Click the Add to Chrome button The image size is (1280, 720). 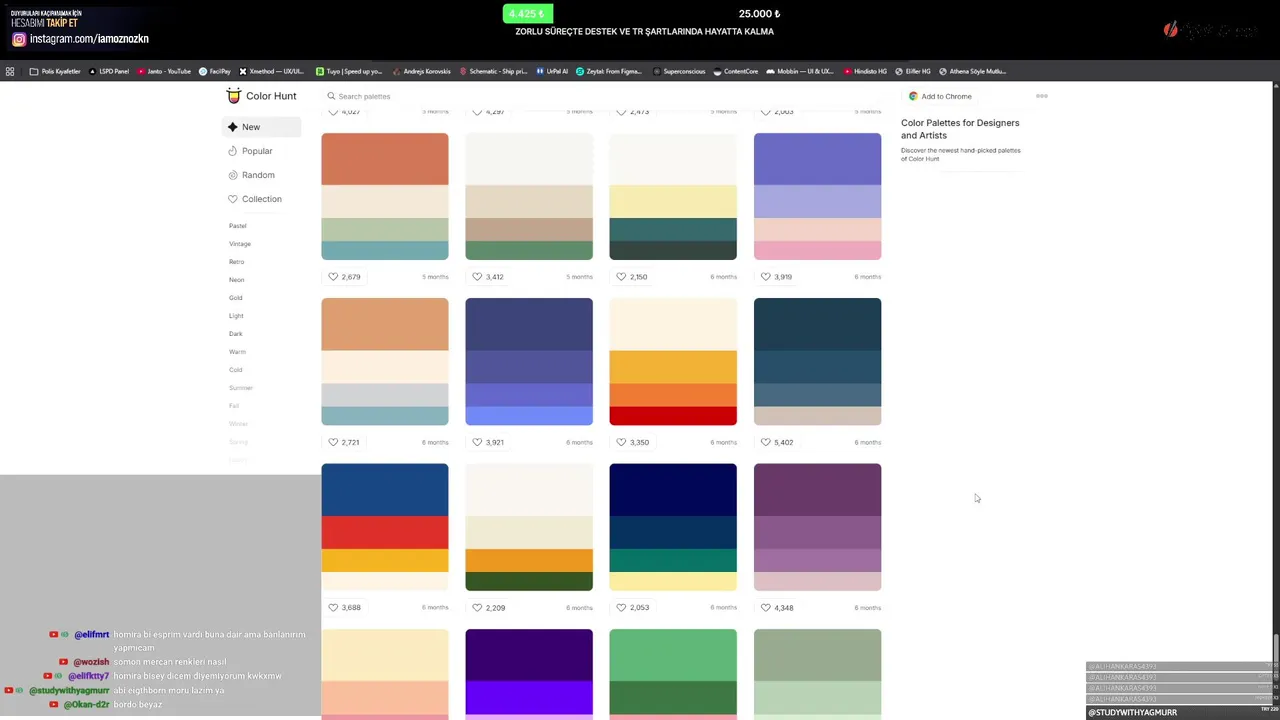click(x=940, y=96)
